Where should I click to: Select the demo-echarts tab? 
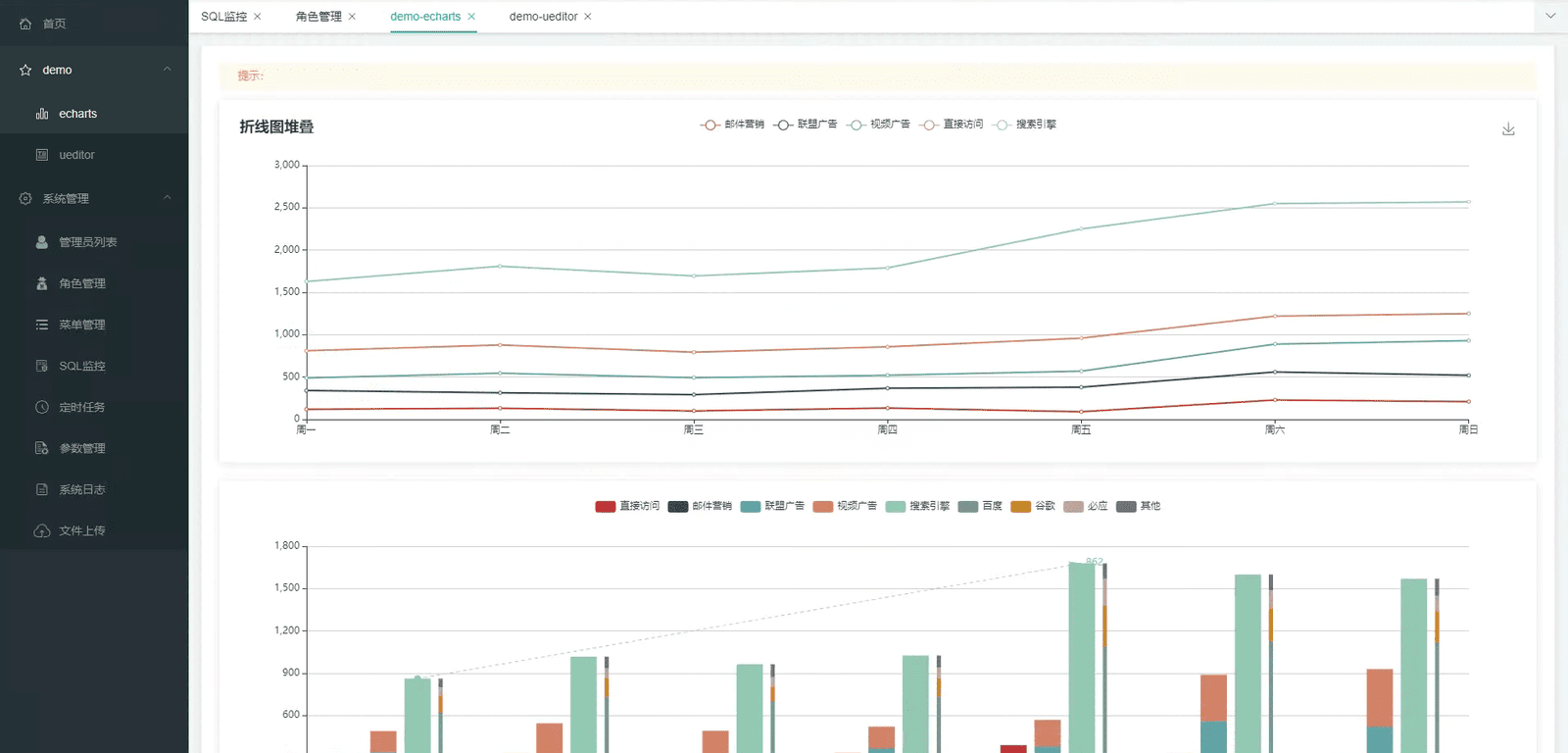pos(425,17)
